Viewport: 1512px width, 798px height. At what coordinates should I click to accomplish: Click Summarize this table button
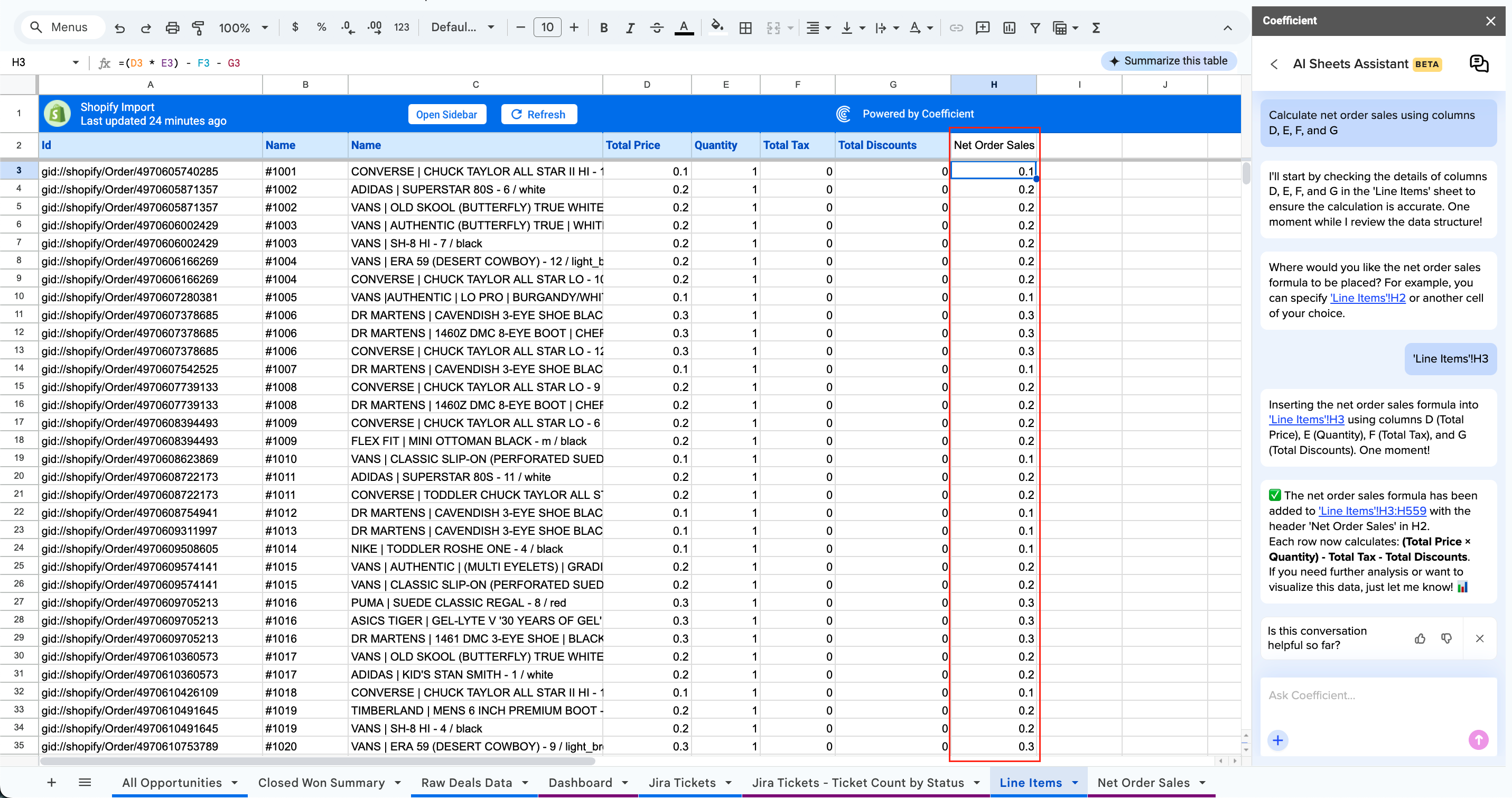[1168, 60]
